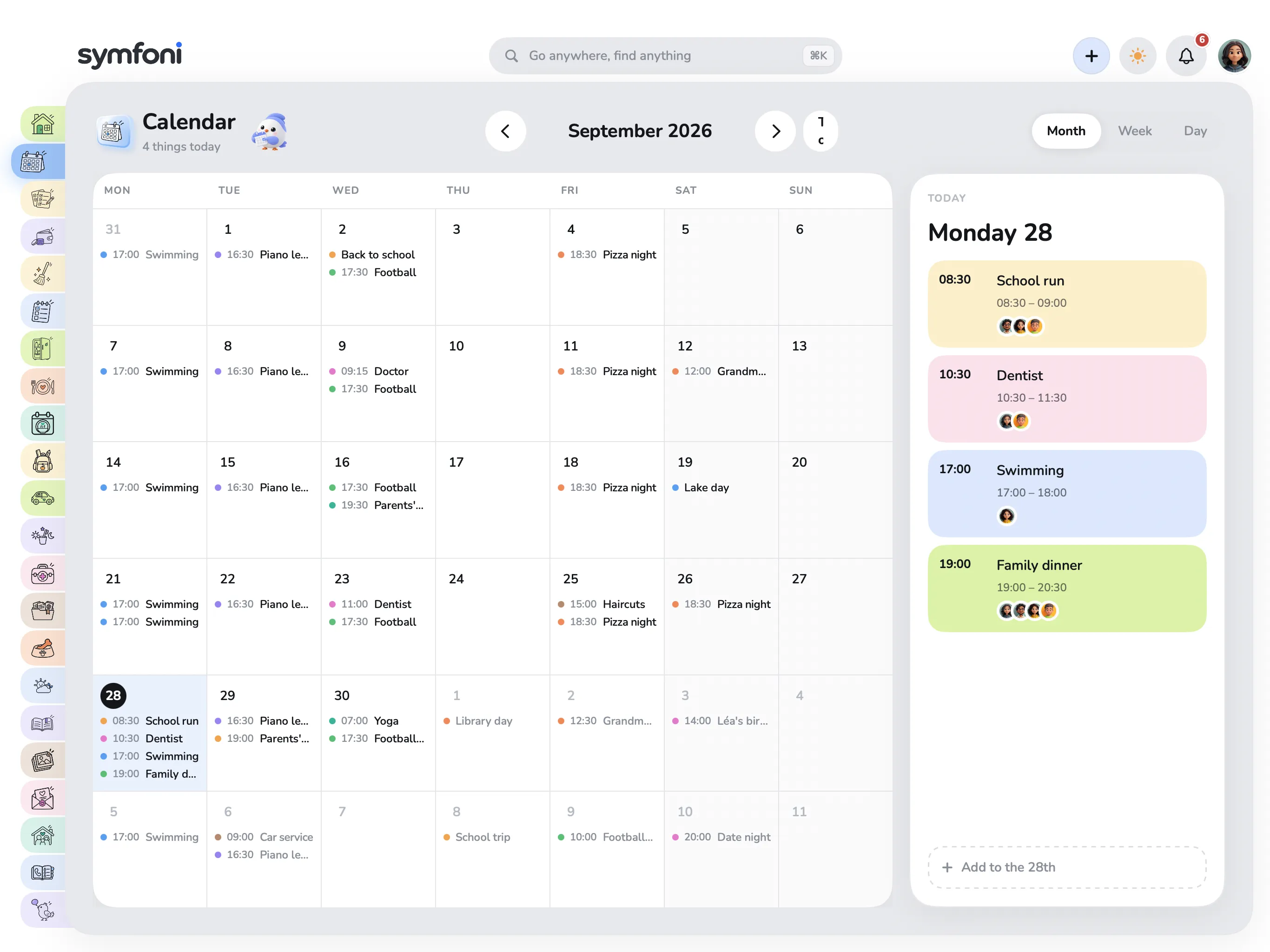Viewport: 1270px width, 952px height.
Task: Open the first aid kit icon
Action: pos(43,573)
